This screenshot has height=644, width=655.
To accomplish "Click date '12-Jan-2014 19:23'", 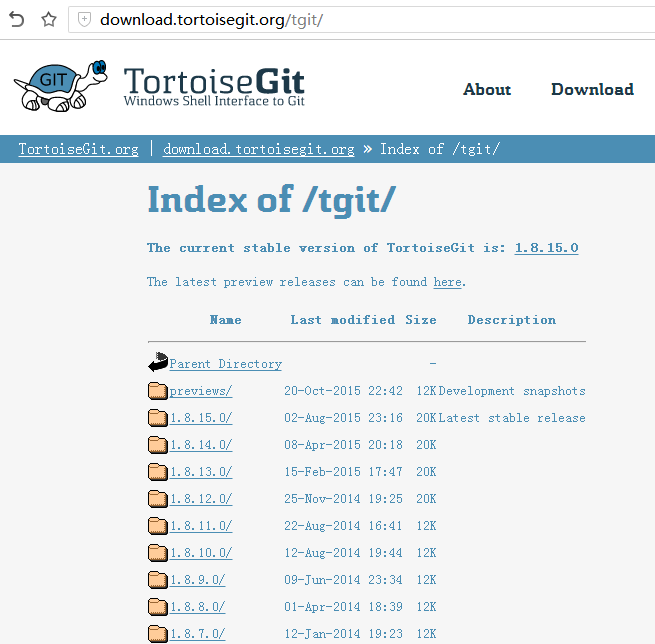I will pos(343,634).
